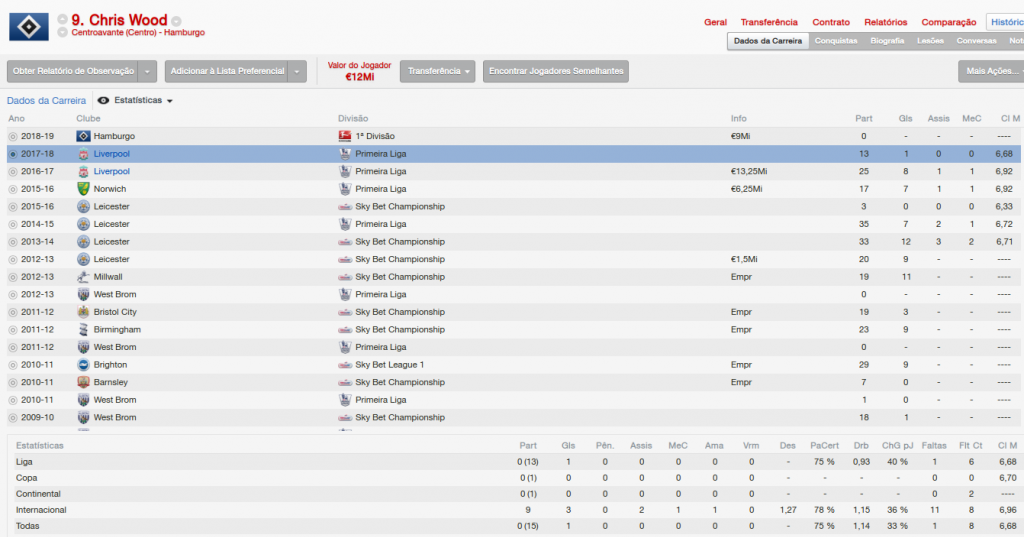This screenshot has height=537, width=1024.
Task: Click the Barnsley club badge icon
Action: (83, 382)
